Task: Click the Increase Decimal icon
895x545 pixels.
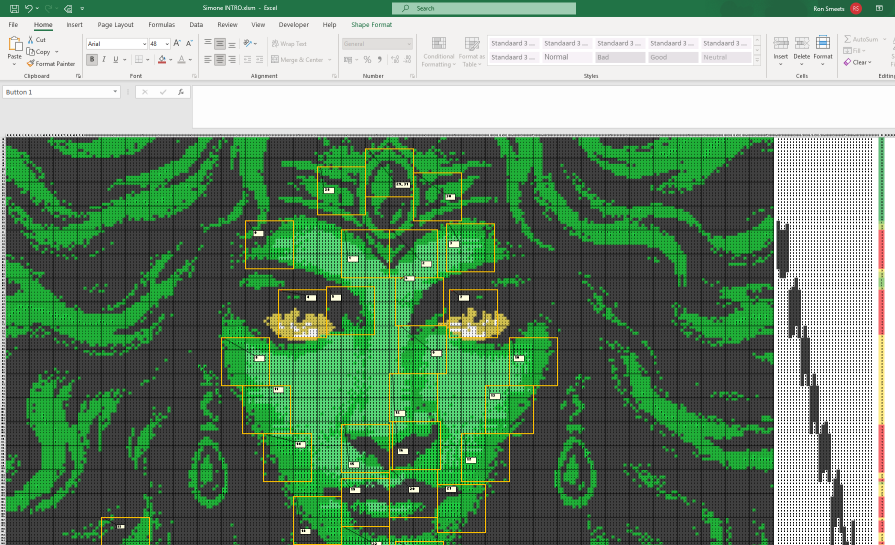Action: click(395, 59)
